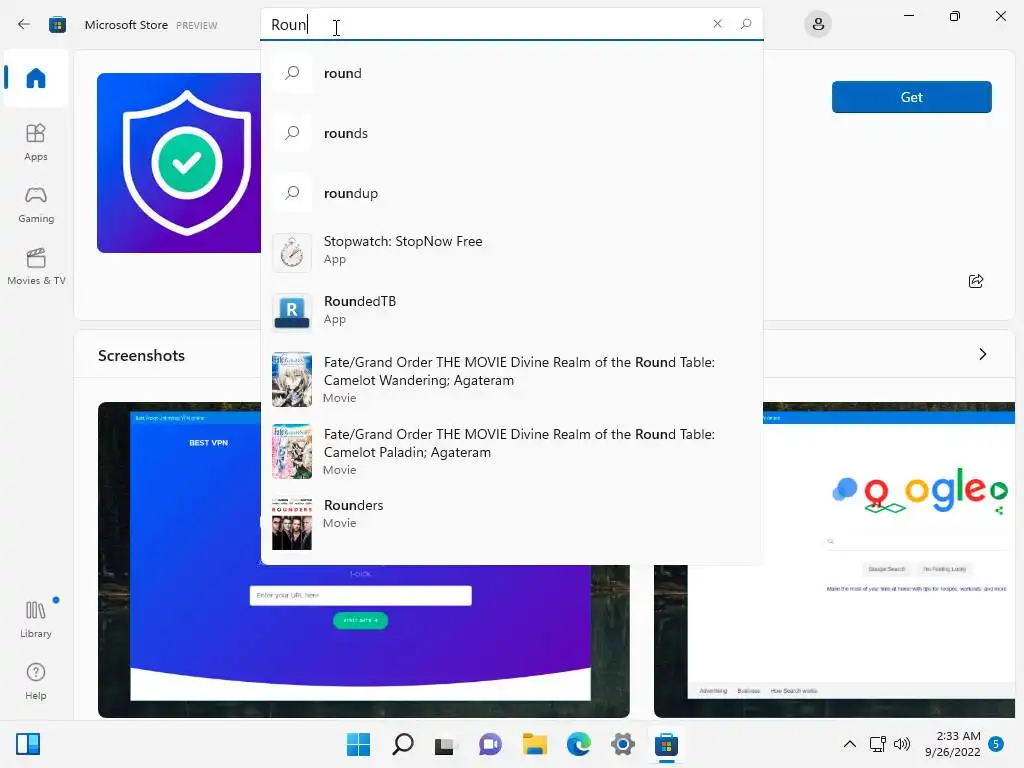1024x768 pixels.
Task: Click the share icon
Action: [976, 281]
